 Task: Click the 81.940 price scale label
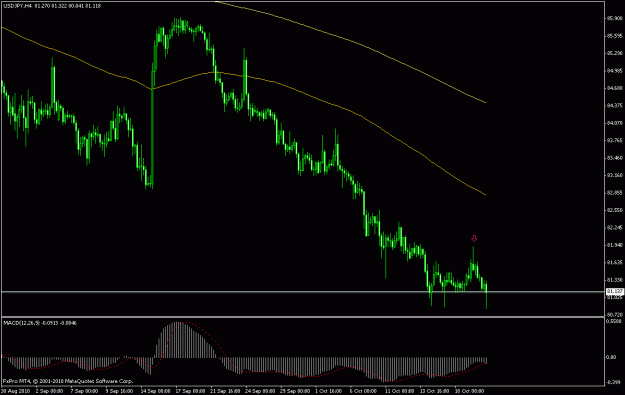click(615, 245)
